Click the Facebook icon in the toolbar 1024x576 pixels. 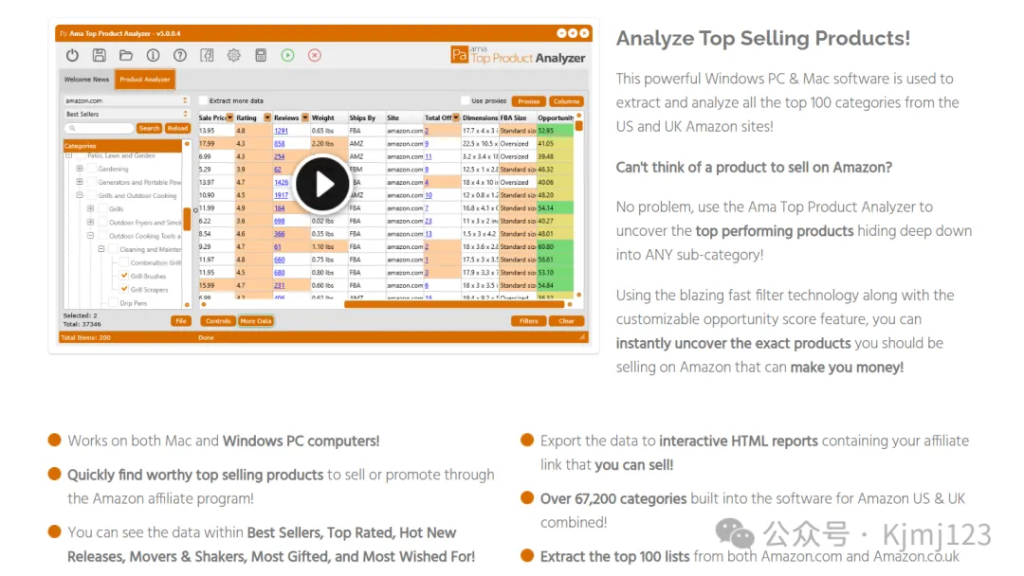207,56
